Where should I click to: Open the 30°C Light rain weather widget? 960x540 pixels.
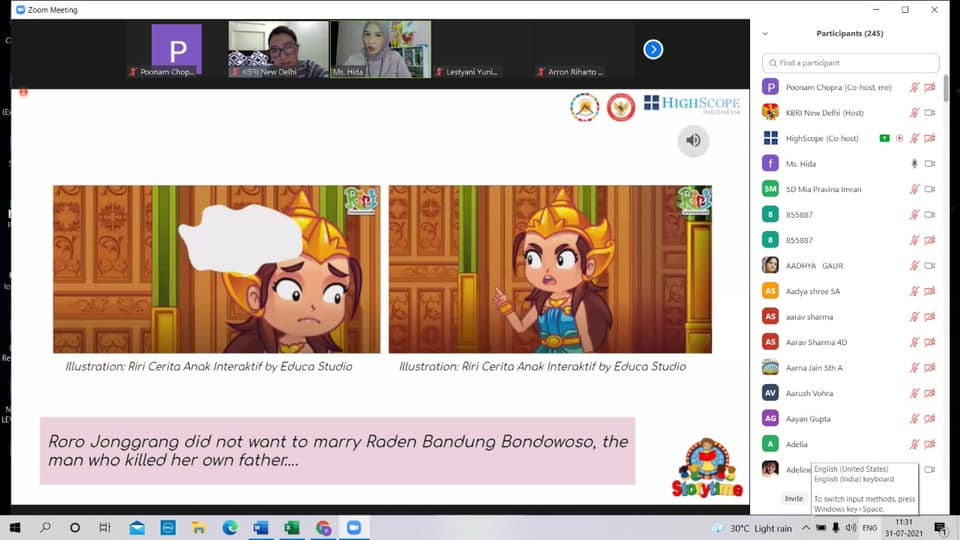tap(753, 528)
